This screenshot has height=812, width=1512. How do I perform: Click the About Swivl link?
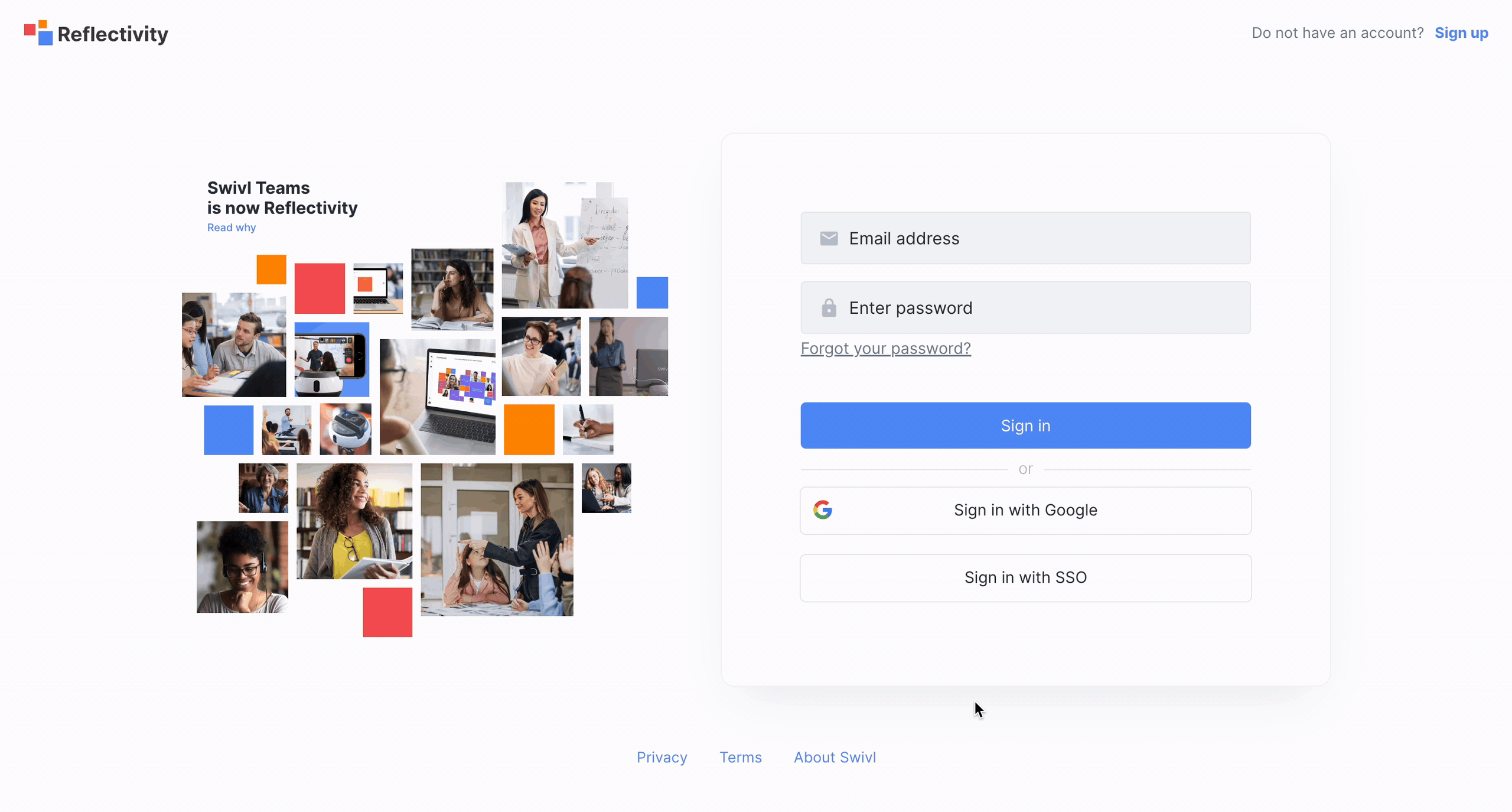835,757
